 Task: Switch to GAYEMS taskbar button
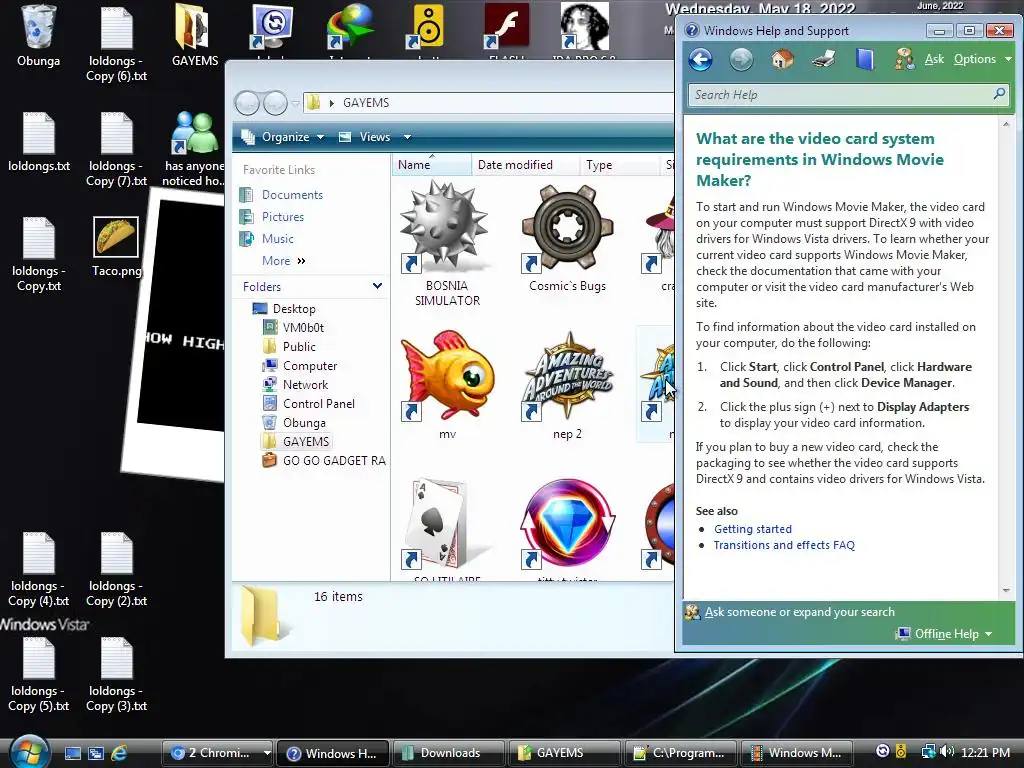564,753
